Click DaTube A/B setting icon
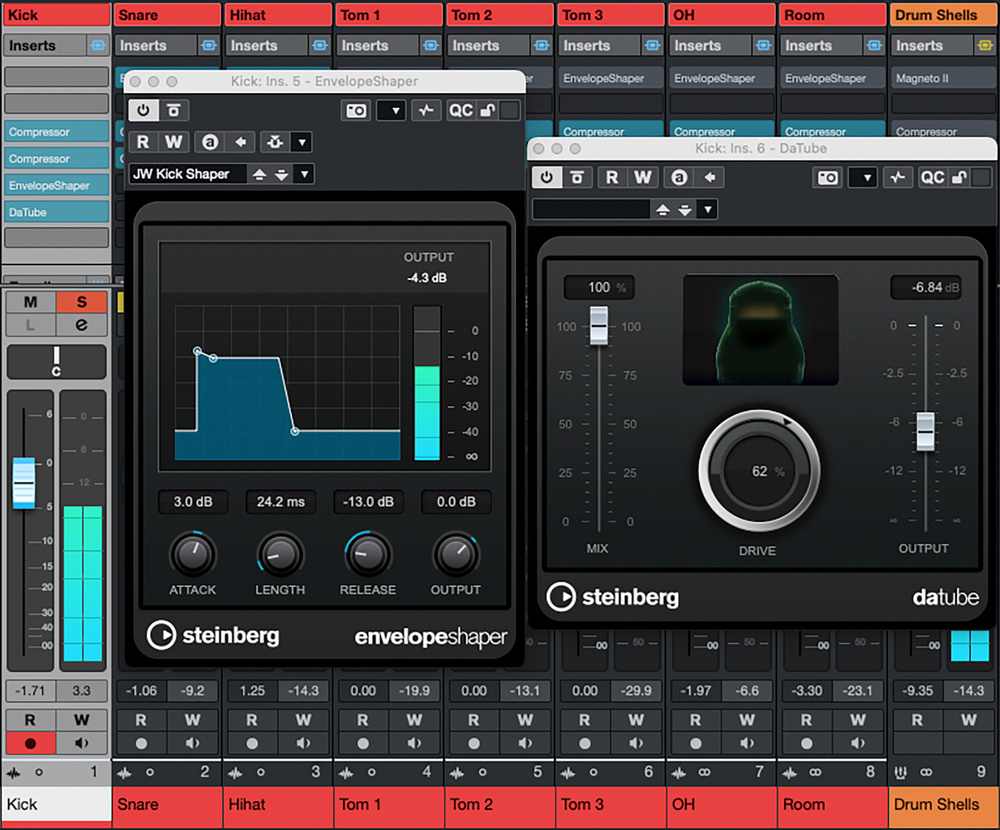This screenshot has width=1000, height=830. (679, 177)
